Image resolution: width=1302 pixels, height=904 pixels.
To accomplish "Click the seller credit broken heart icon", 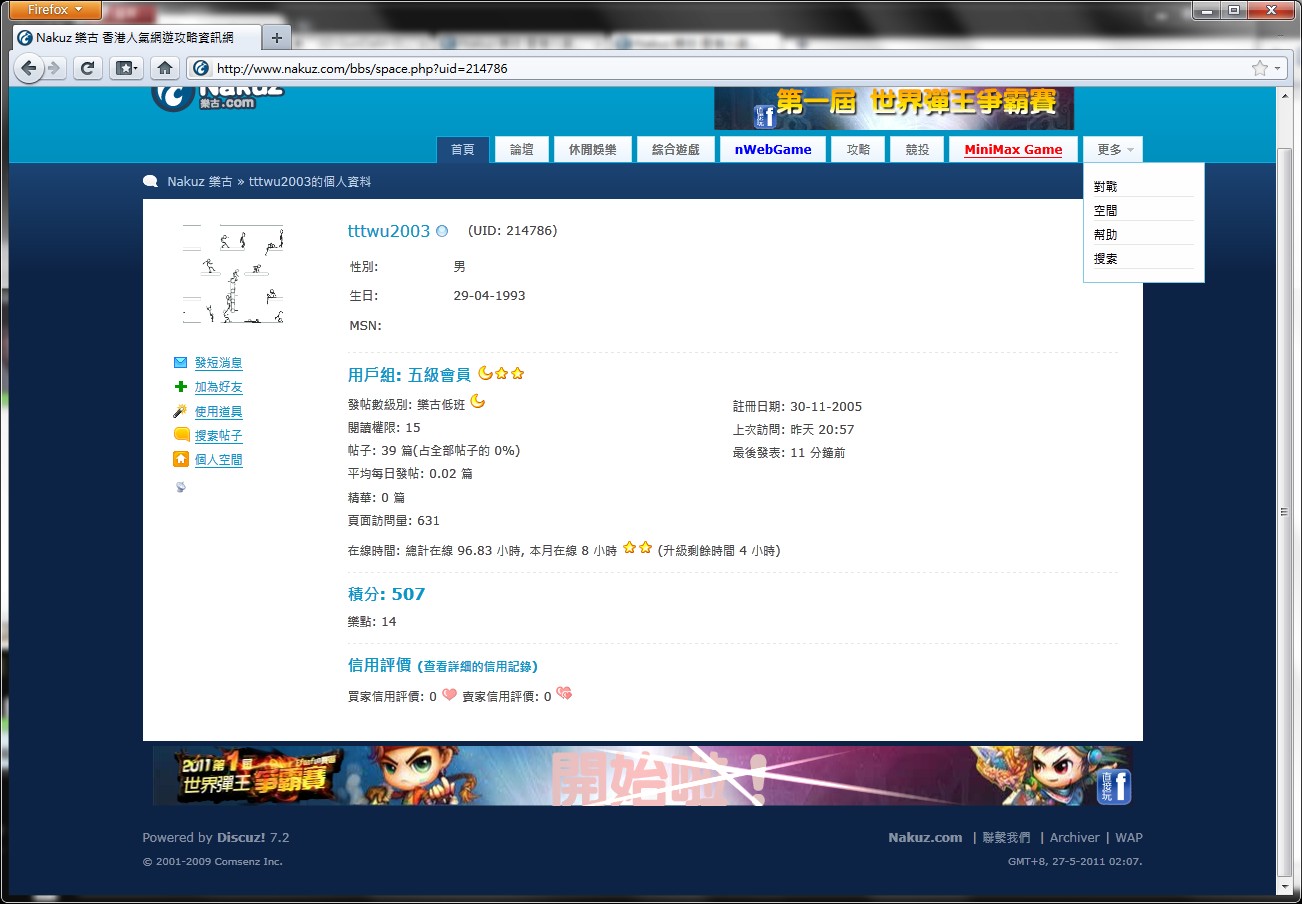I will (564, 694).
